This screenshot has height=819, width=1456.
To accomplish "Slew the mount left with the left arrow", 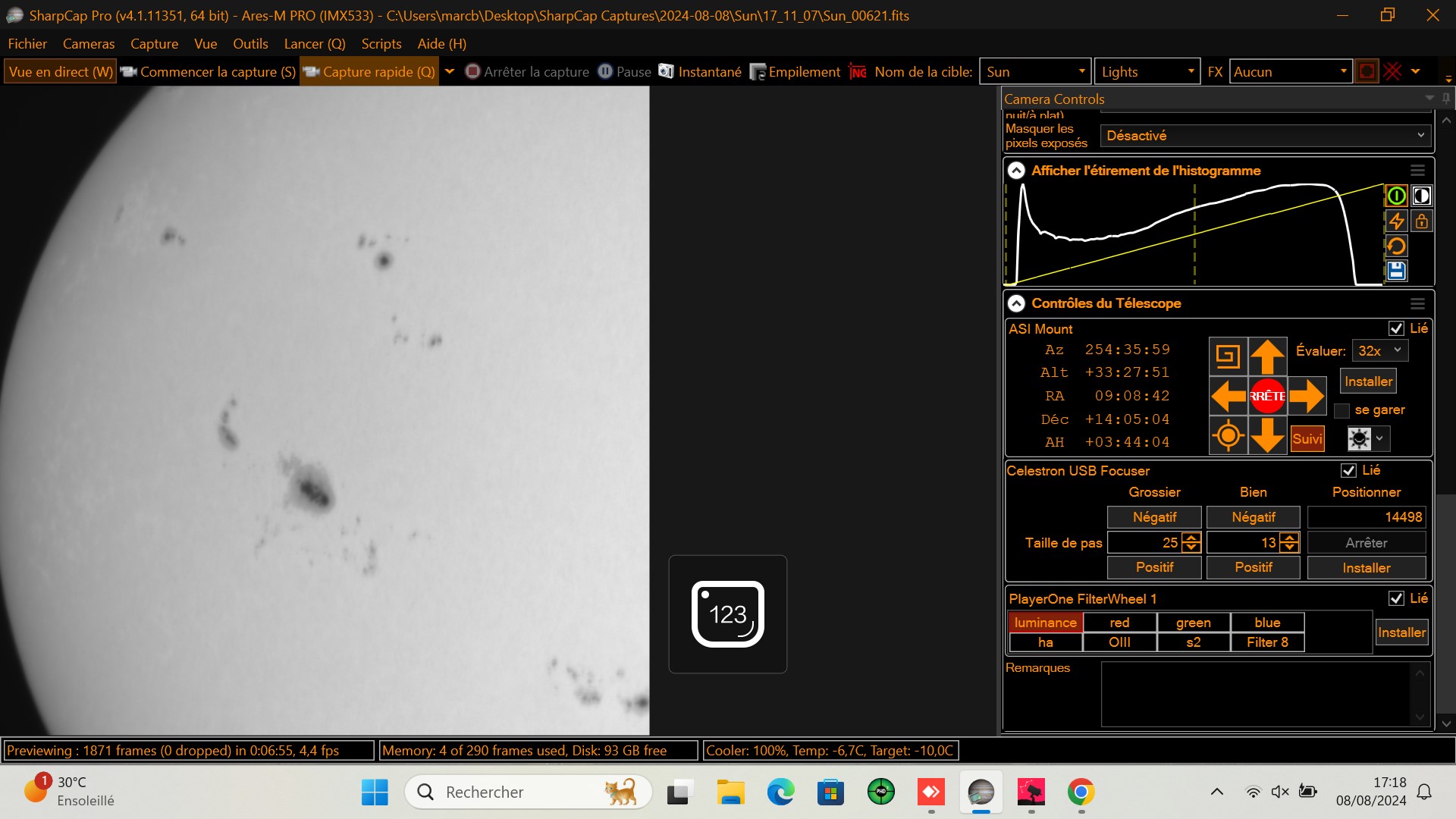I will pos(1228,396).
